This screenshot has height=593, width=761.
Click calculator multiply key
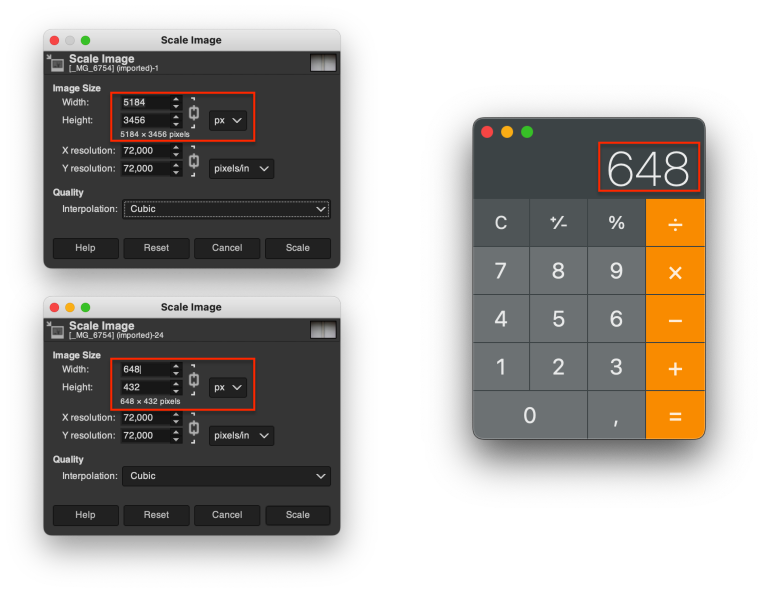pyautogui.click(x=675, y=271)
